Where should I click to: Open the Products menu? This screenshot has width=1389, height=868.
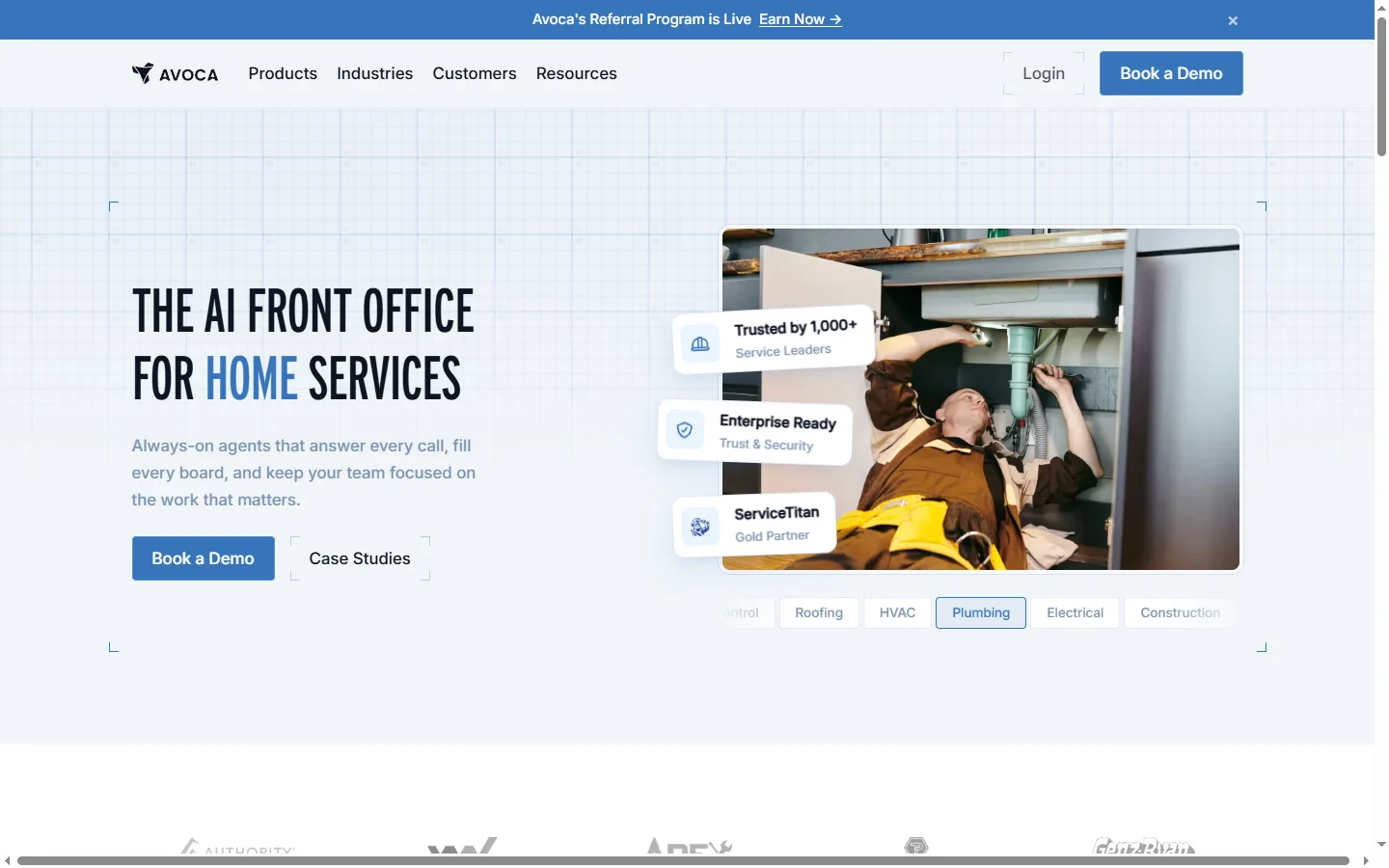283,73
